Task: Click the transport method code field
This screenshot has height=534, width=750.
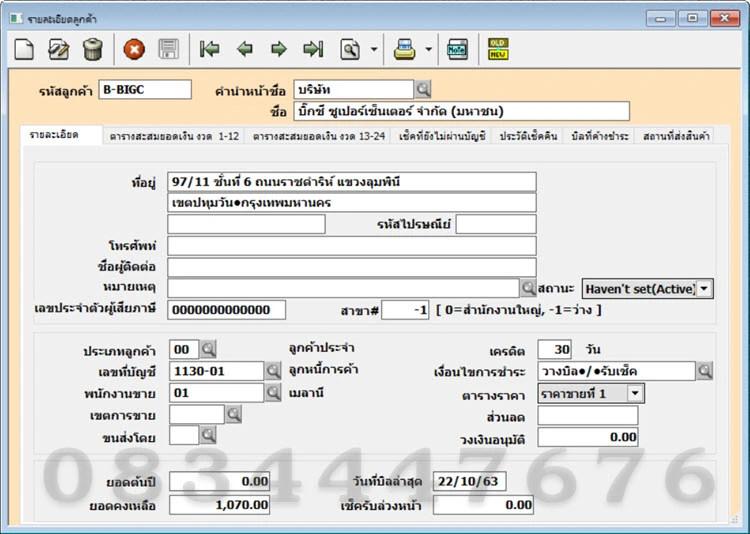Action: [184, 435]
